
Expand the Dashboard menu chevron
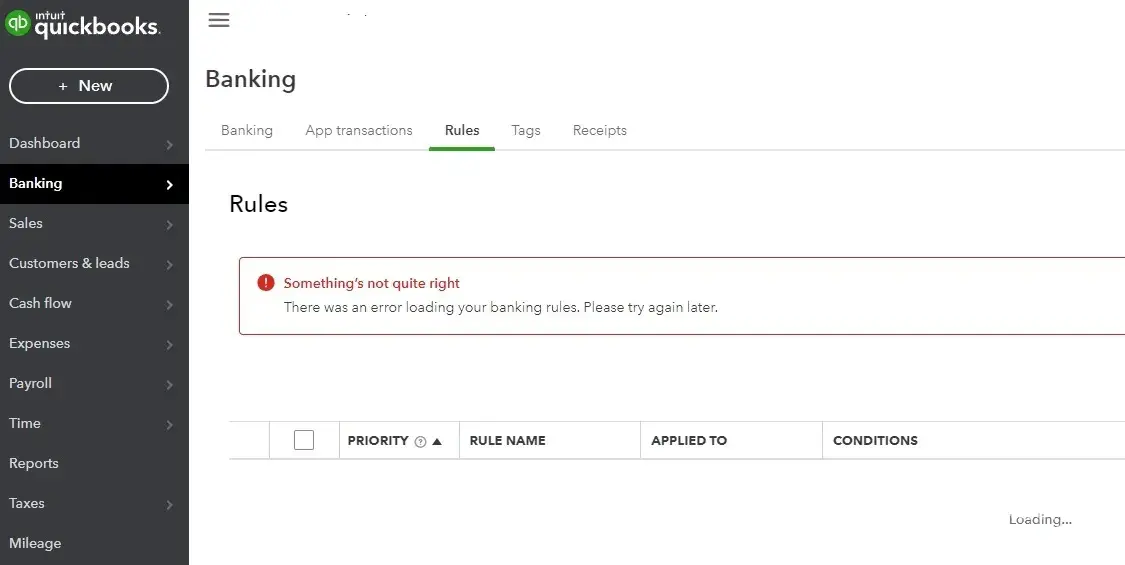click(169, 144)
